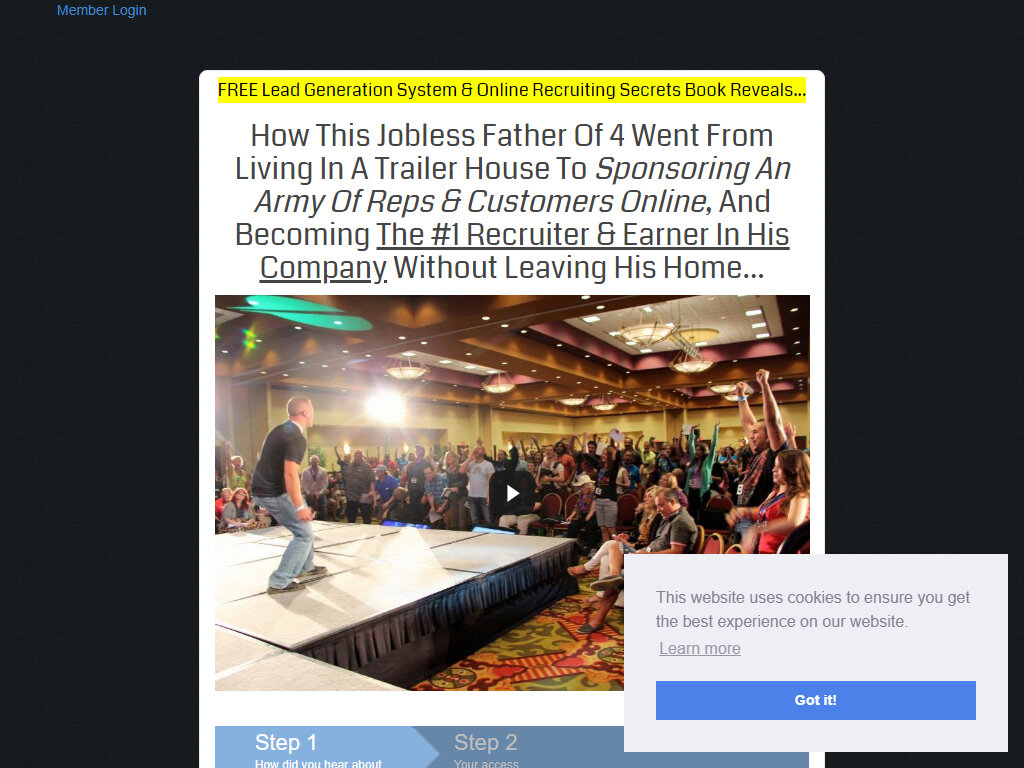Click the Step 1 arrow chevron divider
Screen dimensions: 1024x768
(x=426, y=747)
